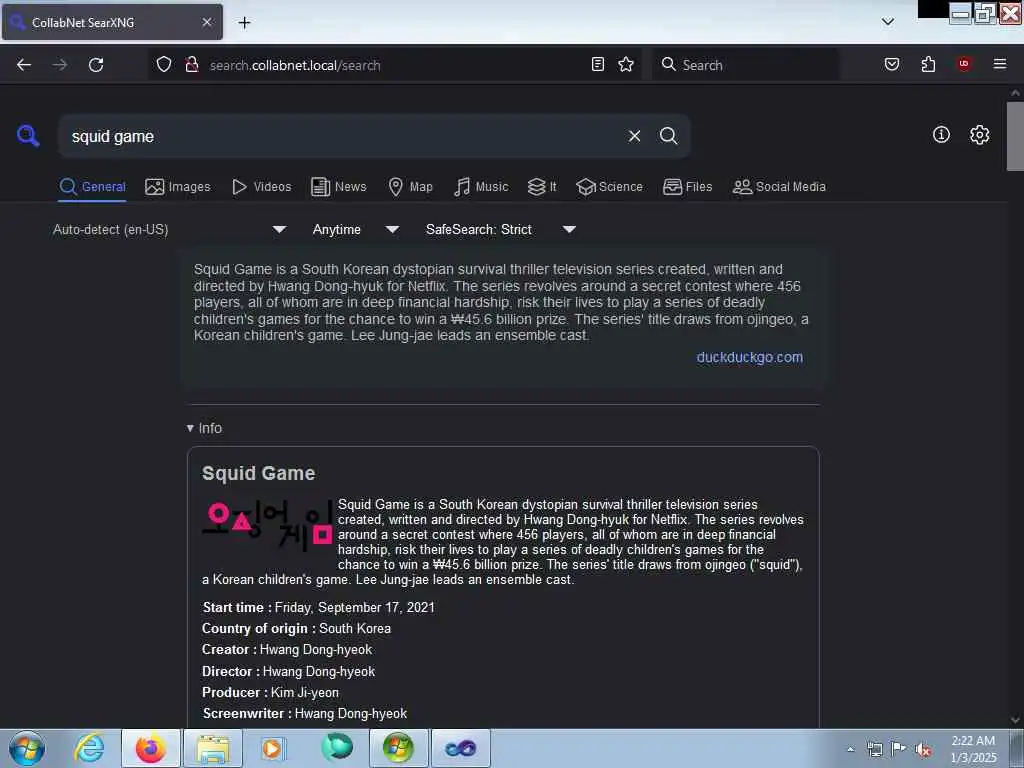Click the SearXNG magnifier logo
The height and width of the screenshot is (768, 1024).
(x=28, y=136)
